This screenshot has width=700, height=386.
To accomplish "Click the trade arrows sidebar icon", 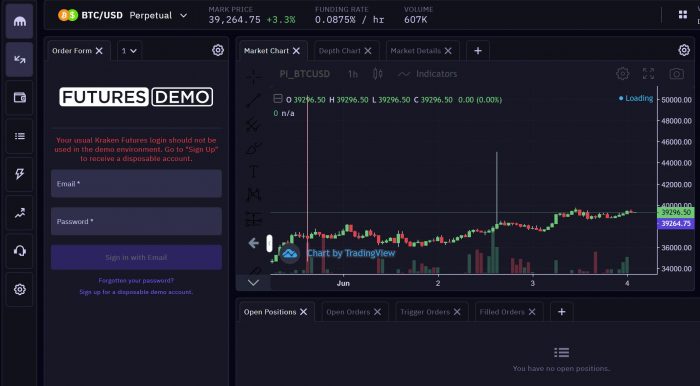I will coord(20,59).
